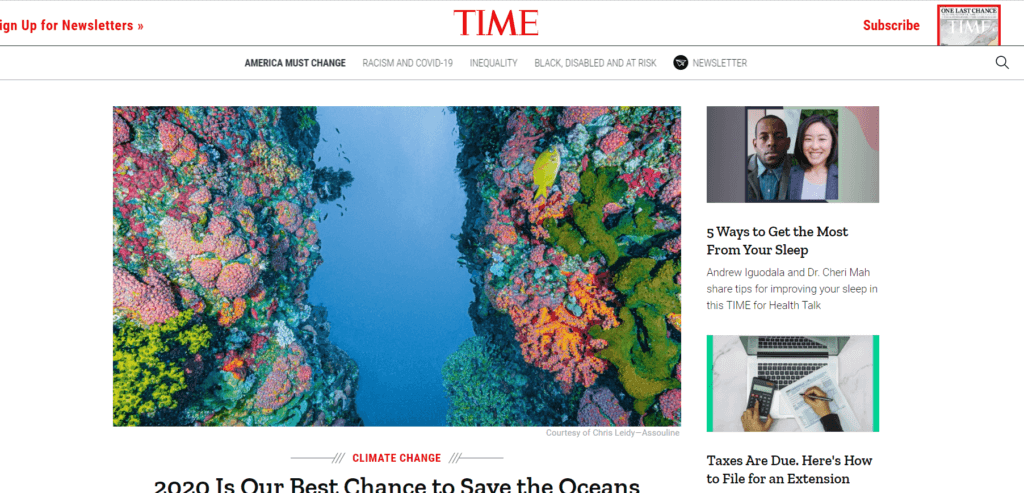Click the Courtesy of Chris Leidy photo credit
The image size is (1024, 493).
pos(613,433)
